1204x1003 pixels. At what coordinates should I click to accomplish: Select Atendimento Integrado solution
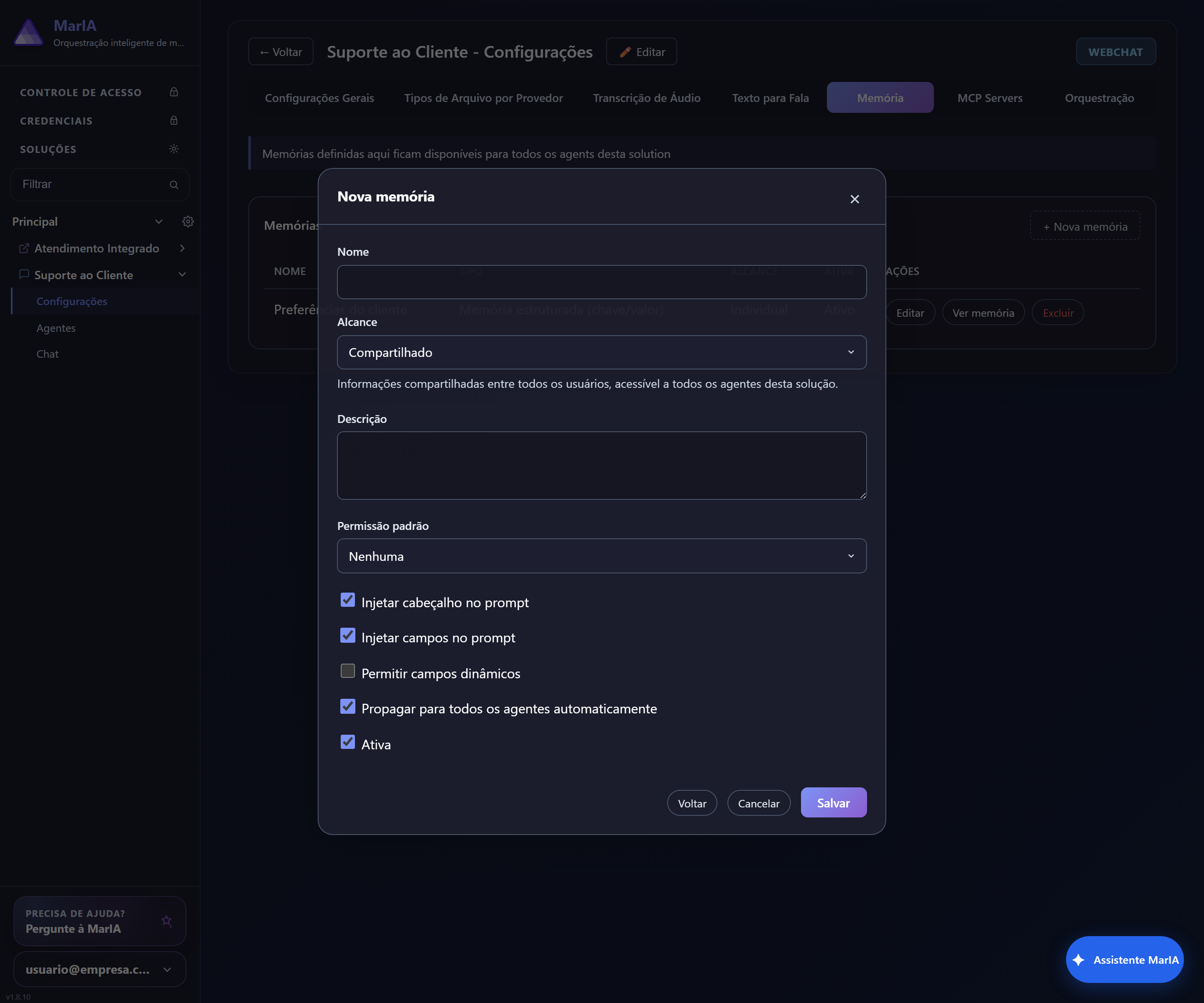point(96,248)
